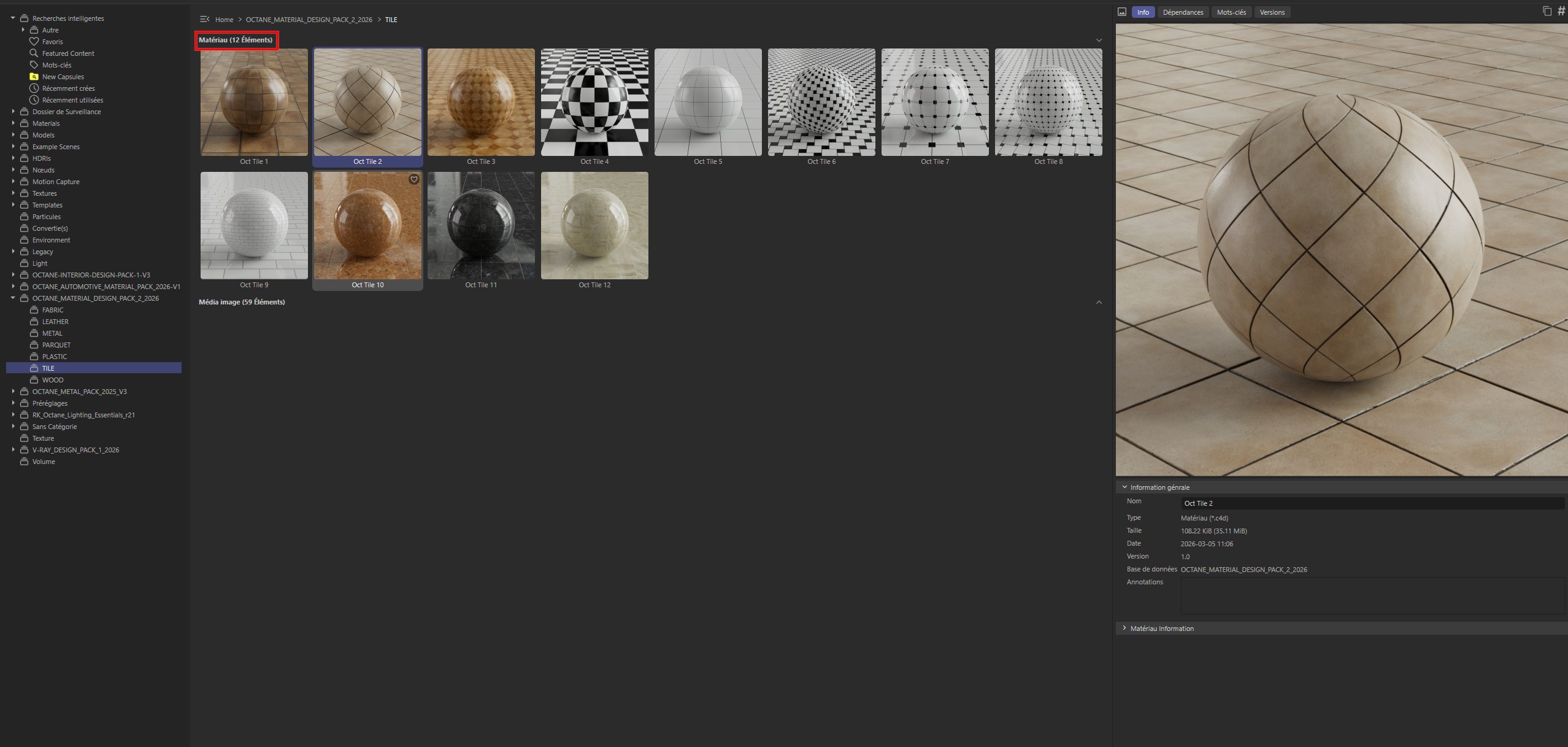Click the hashtag icon in the info panel header
The width and height of the screenshot is (1568, 747).
point(1561,10)
